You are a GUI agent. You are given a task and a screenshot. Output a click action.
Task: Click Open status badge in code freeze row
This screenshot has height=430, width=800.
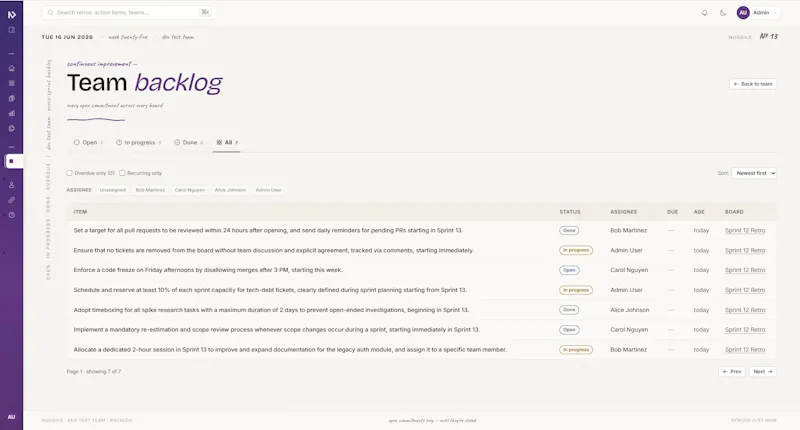(569, 270)
